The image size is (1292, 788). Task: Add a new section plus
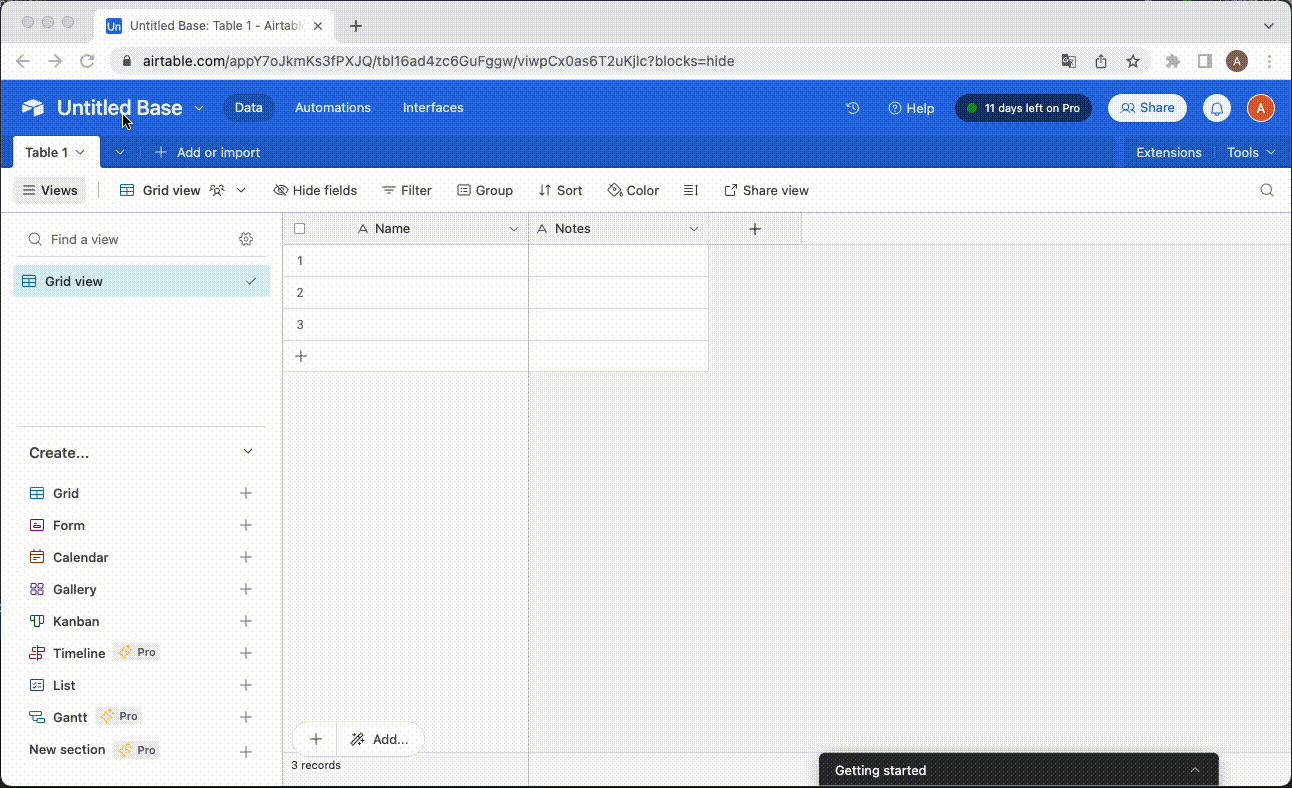(246, 751)
